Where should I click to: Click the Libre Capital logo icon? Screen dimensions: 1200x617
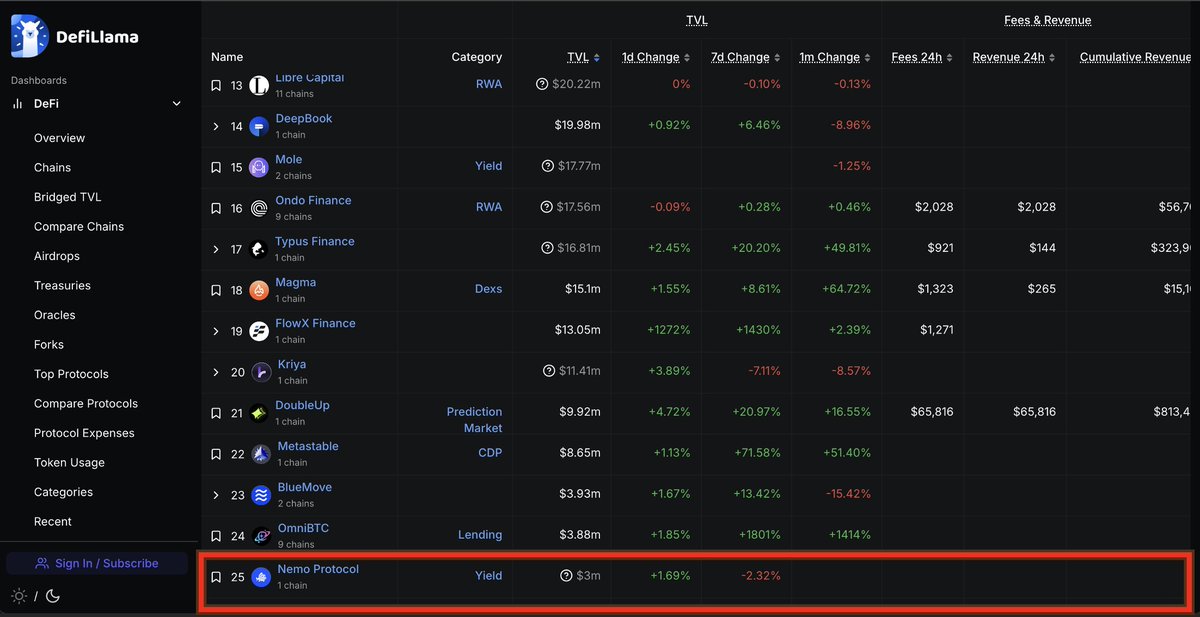pos(259,85)
